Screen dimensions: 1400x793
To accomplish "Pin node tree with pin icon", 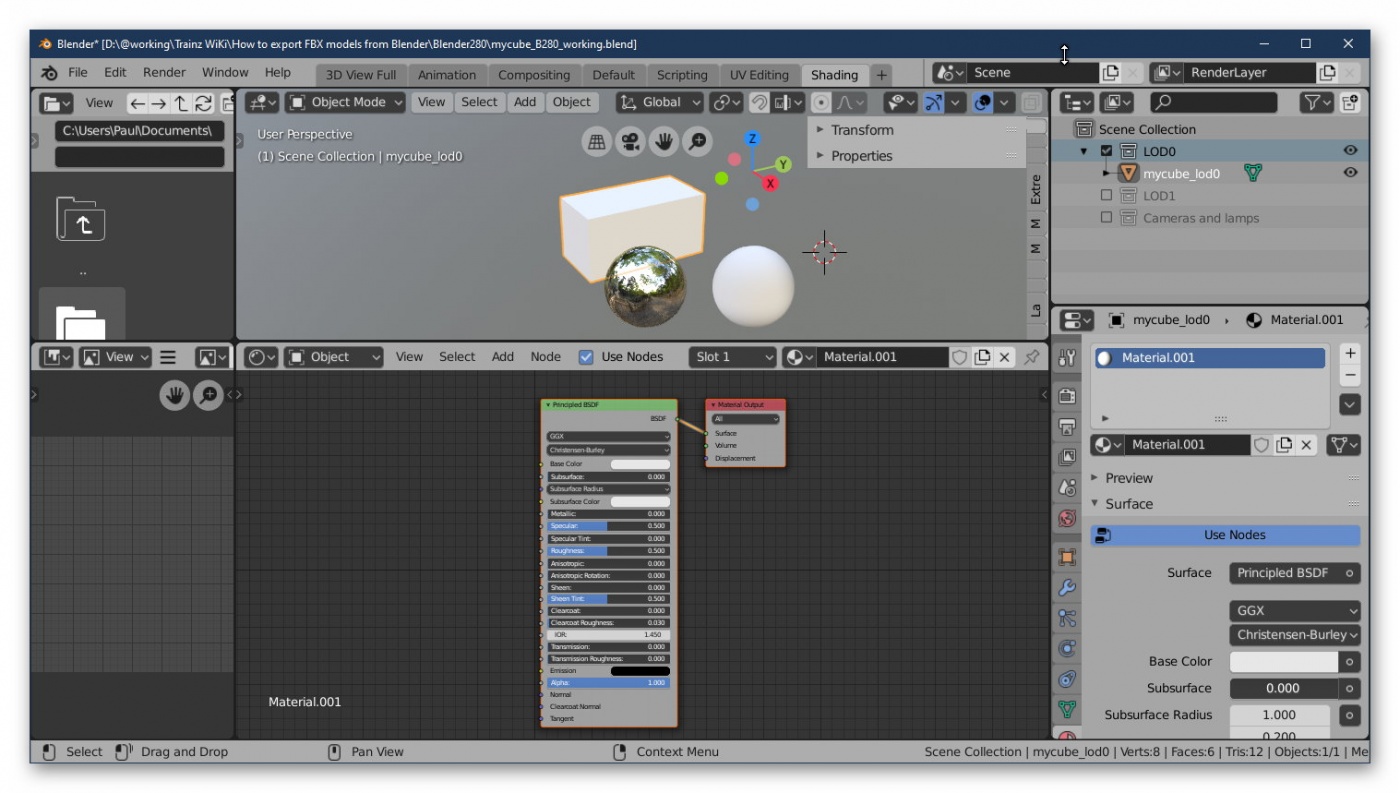I will 1032,357.
